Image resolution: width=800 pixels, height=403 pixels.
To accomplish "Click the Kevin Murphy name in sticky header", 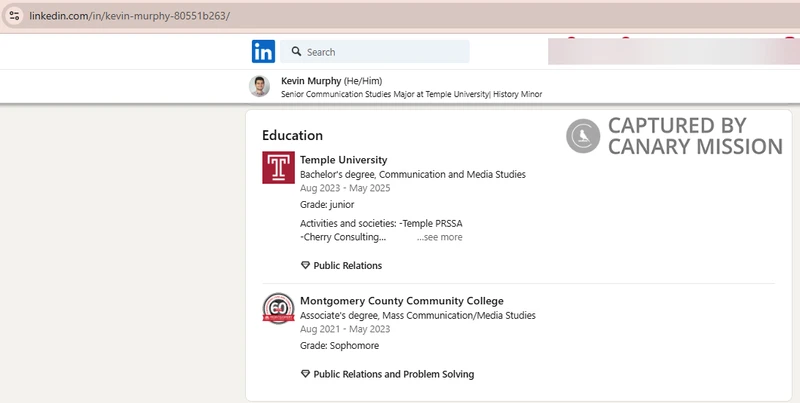I will [311, 81].
